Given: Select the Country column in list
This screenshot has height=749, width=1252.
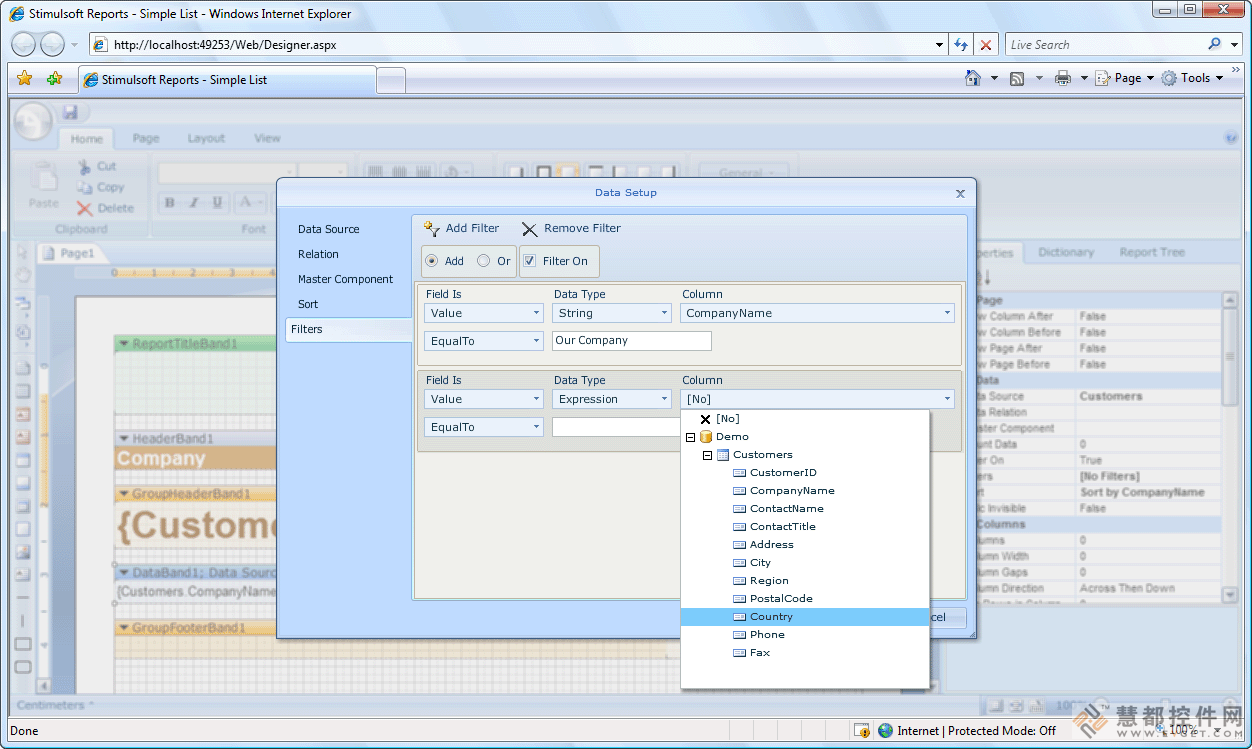Looking at the screenshot, I should pyautogui.click(x=805, y=617).
